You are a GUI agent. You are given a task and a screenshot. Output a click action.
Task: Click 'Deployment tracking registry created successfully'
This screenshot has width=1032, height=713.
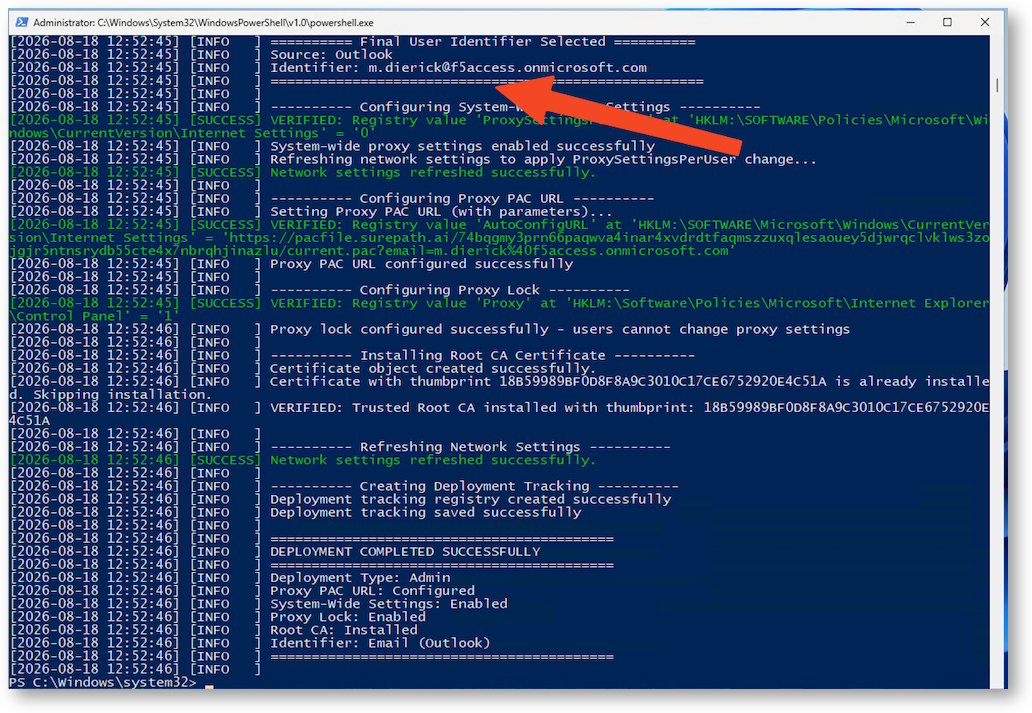coord(471,499)
